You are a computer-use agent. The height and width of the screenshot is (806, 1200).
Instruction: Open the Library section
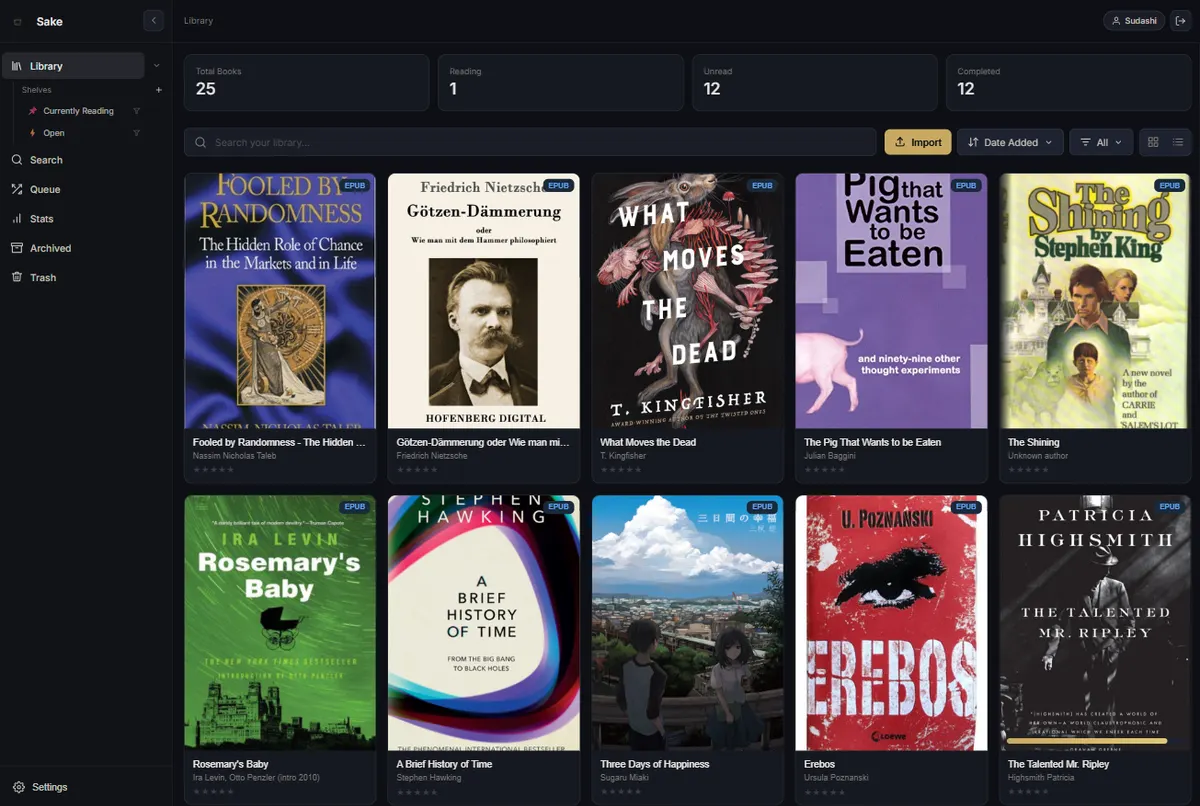click(x=73, y=66)
